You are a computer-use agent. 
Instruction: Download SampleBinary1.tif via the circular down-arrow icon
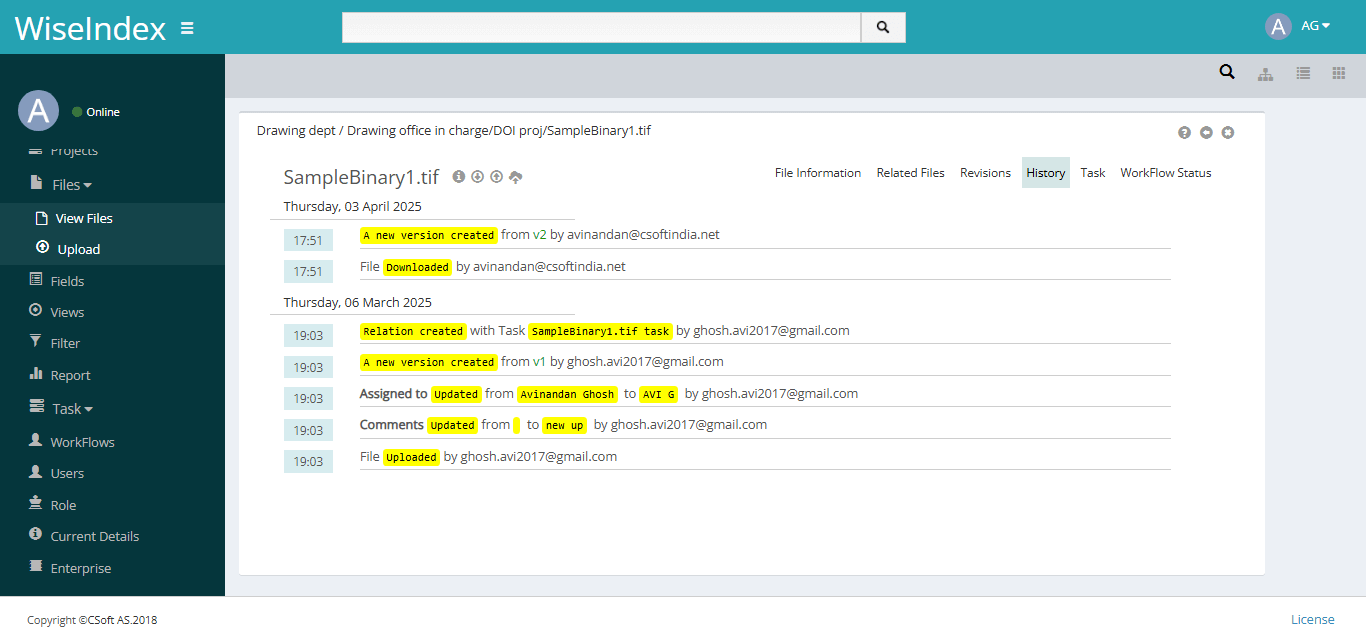tap(478, 176)
